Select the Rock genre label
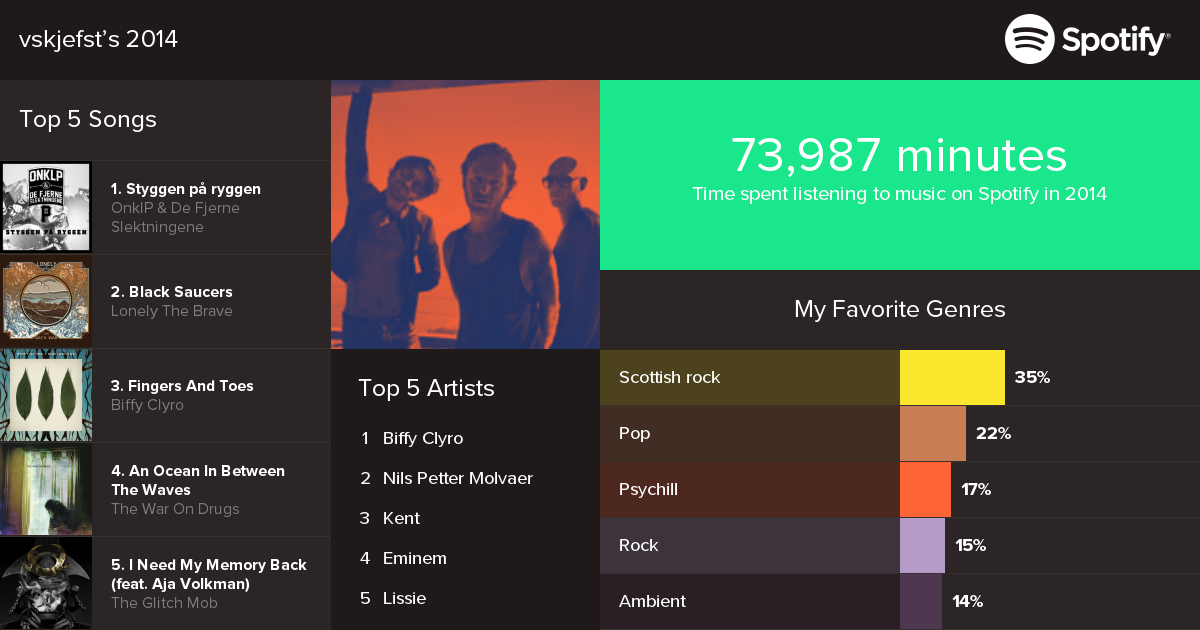 (x=639, y=545)
